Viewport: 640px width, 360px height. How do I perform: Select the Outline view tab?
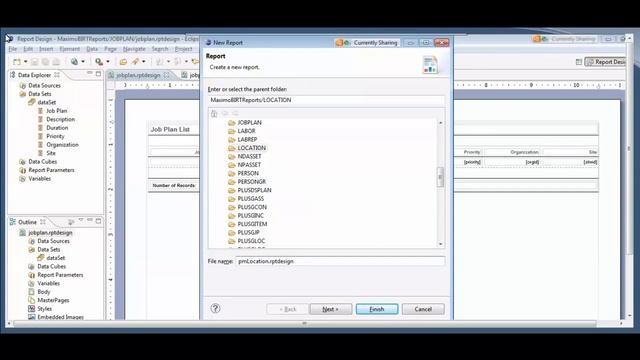27,222
